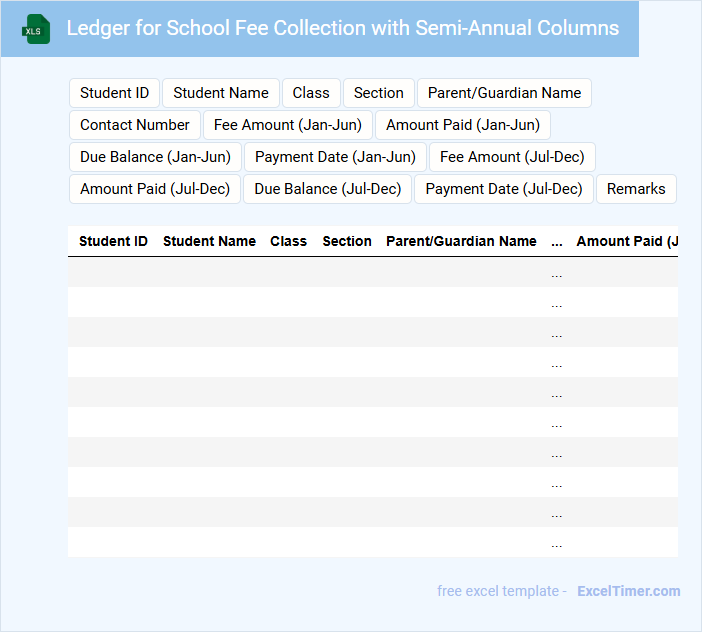
Task: Click the Amount Paid (Jan-Jun) tag
Action: point(463,125)
